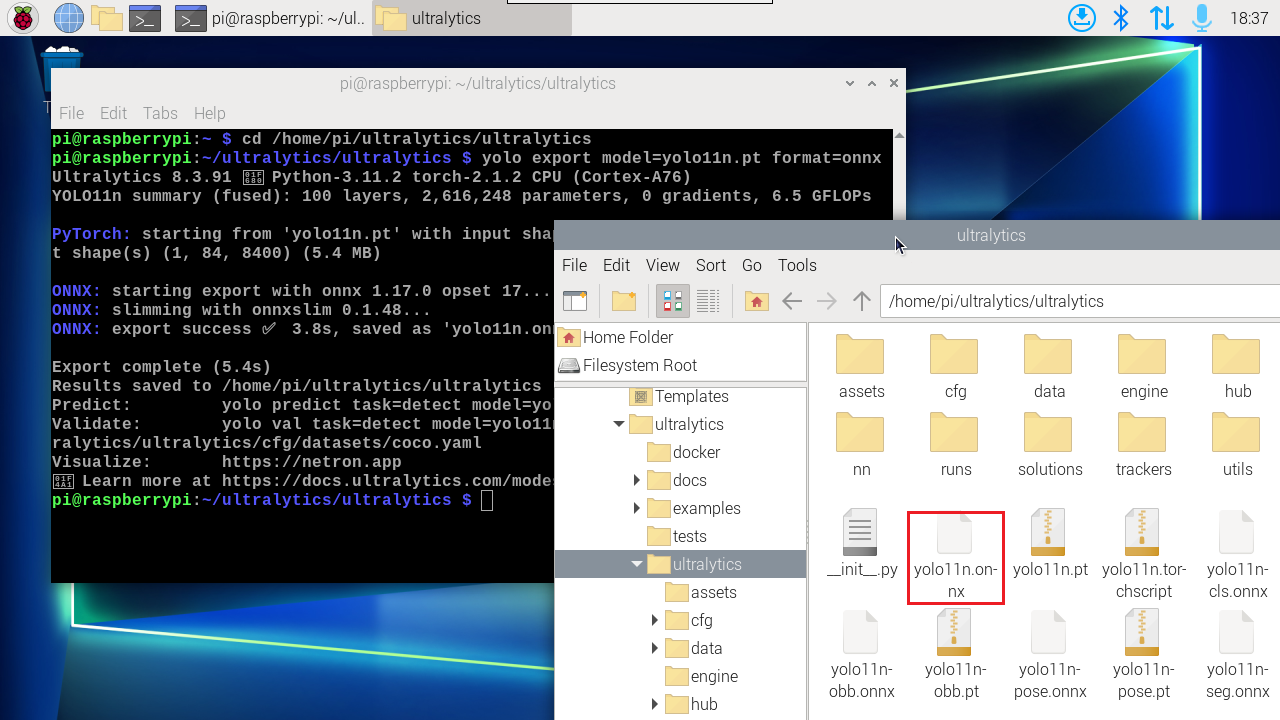Launch the web browser from the taskbar

[x=68, y=18]
